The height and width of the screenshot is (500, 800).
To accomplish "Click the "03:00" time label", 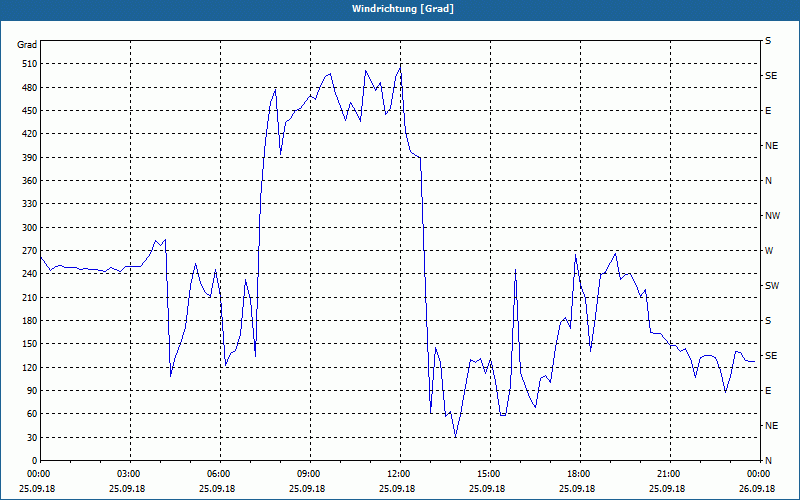I will 128,474.
